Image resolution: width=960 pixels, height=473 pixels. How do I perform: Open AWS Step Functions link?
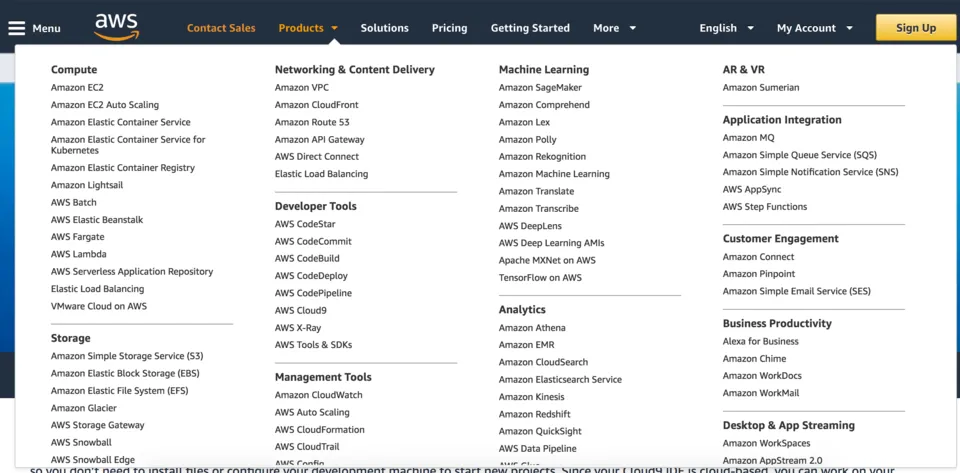point(765,207)
